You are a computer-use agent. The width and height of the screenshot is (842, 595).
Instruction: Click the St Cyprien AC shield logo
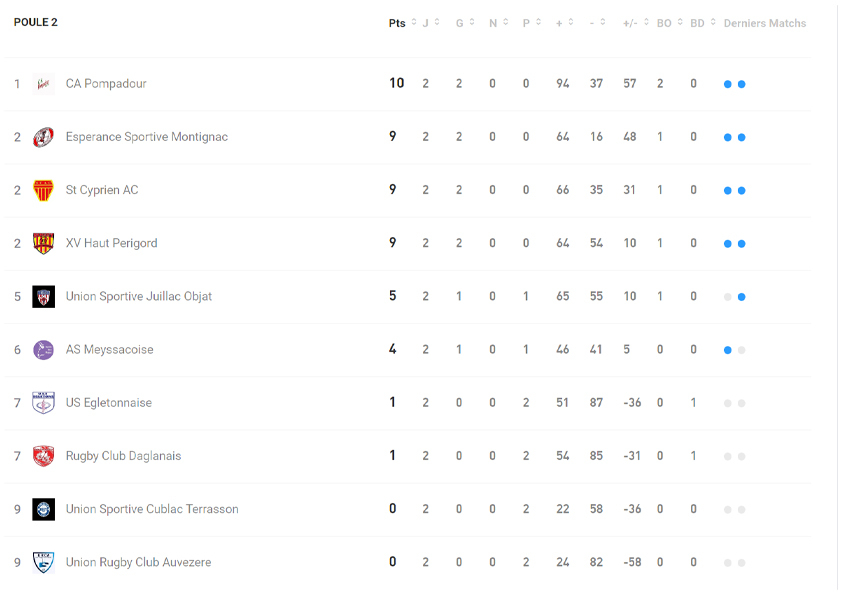(43, 190)
